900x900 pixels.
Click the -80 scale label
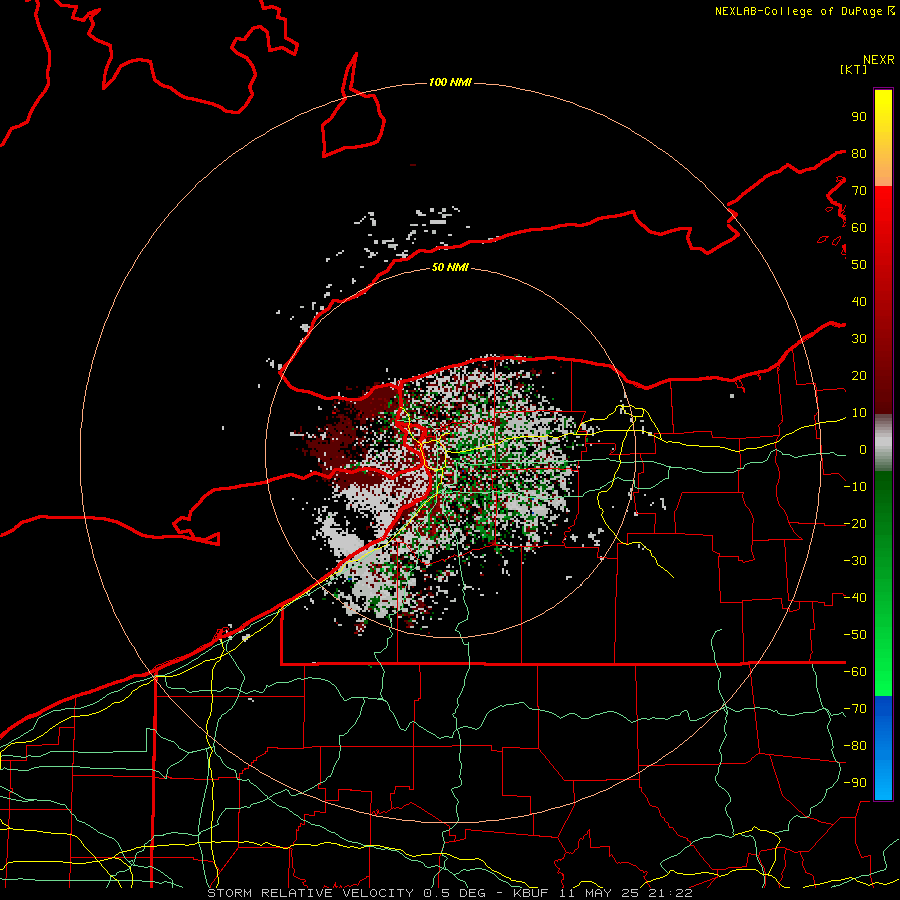855,746
